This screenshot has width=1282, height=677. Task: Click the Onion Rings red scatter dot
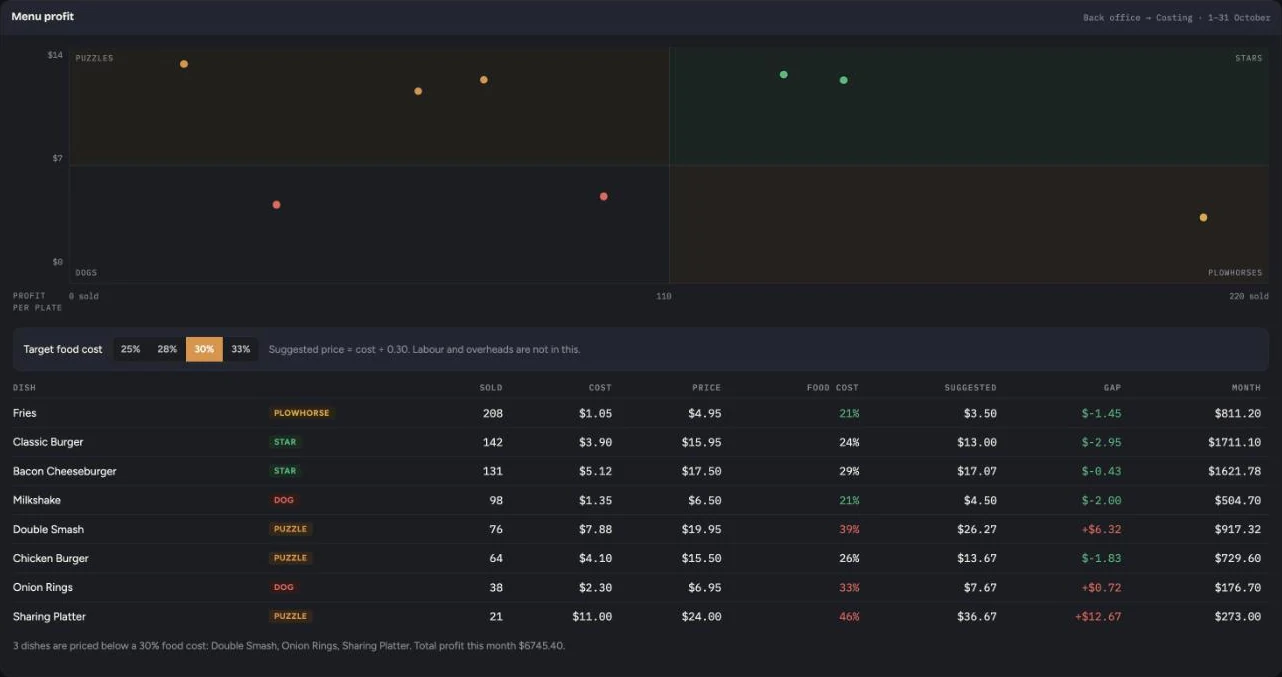click(x=276, y=205)
